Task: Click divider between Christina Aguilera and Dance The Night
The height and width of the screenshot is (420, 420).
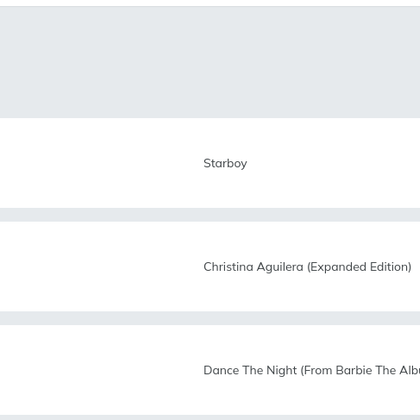Action: tap(210, 318)
